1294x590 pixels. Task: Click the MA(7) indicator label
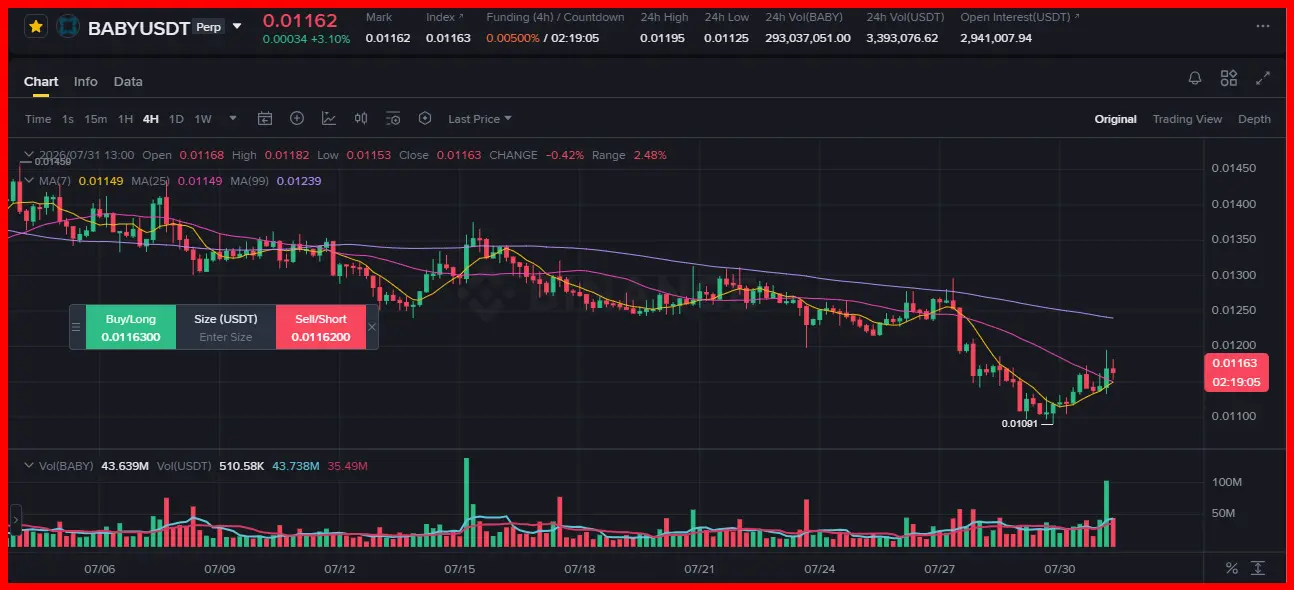pos(55,181)
